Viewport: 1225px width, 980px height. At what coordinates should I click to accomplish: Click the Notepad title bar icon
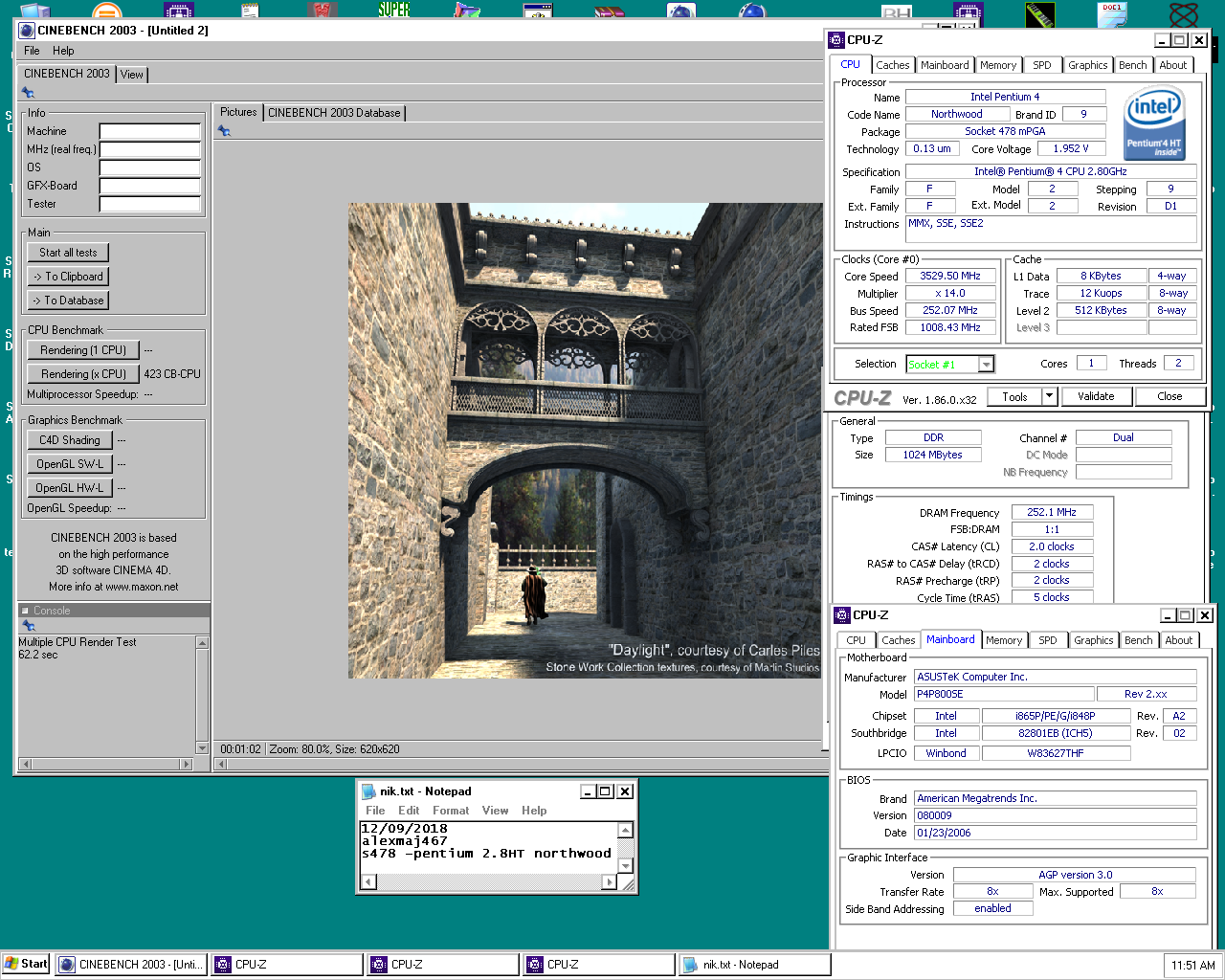(368, 791)
